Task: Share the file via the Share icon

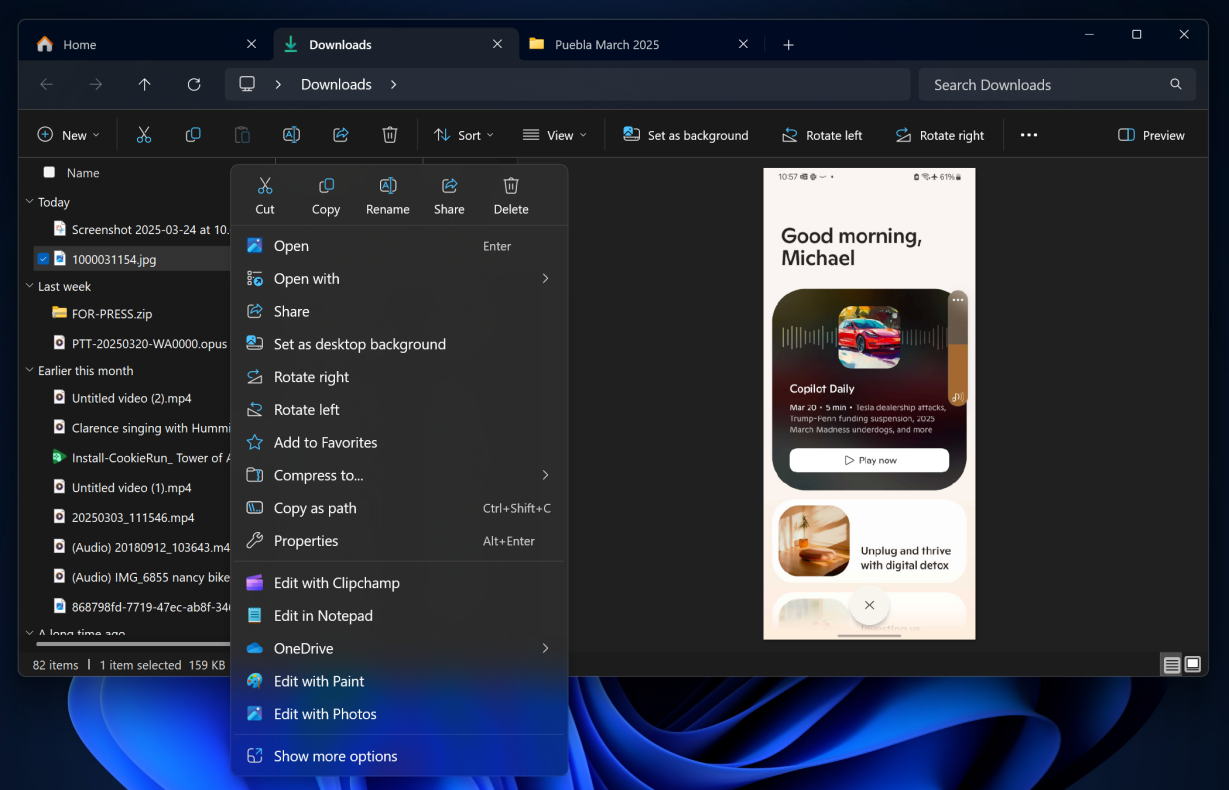Action: coord(449,195)
